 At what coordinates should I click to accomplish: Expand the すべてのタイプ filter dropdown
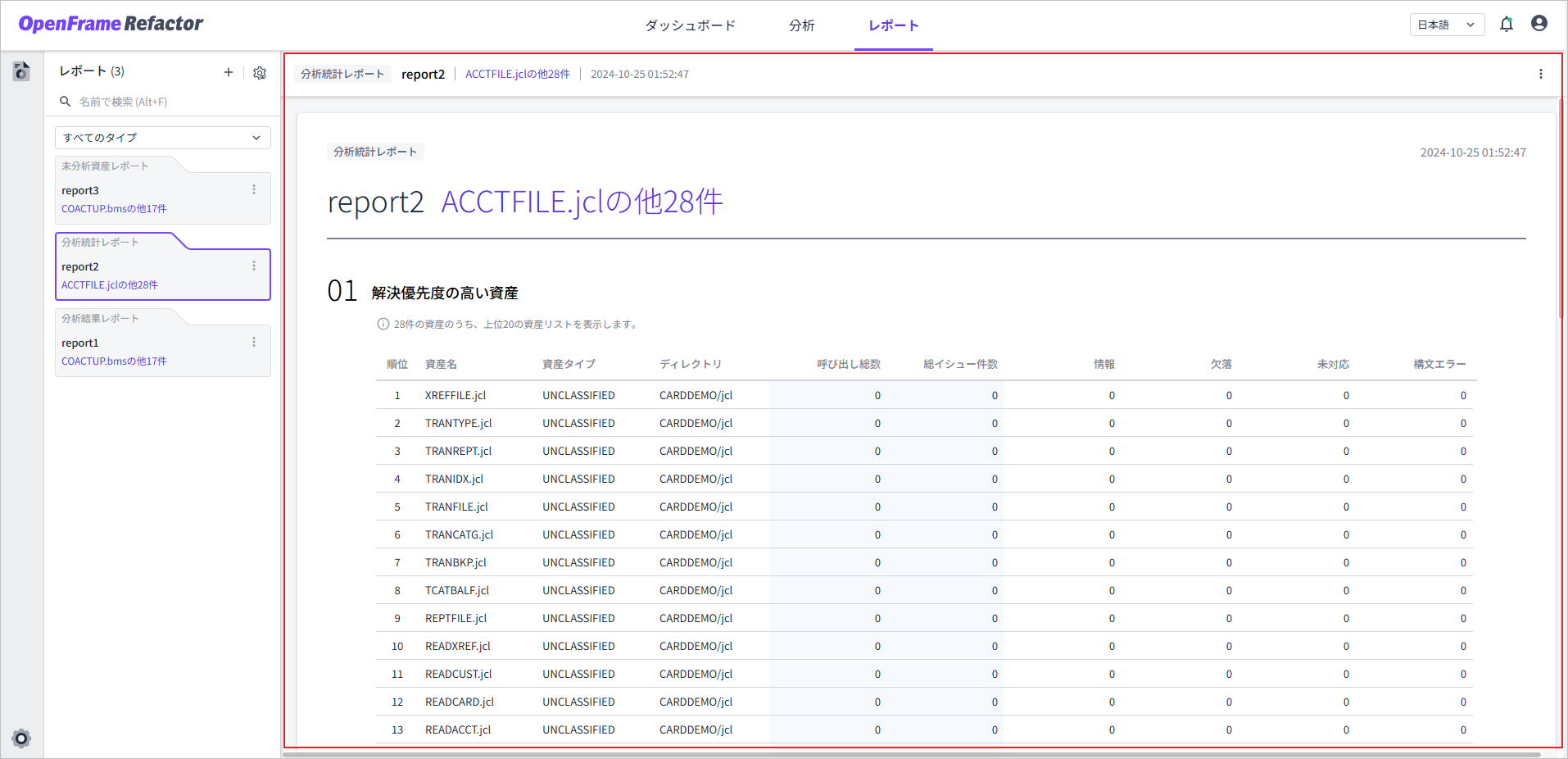pyautogui.click(x=163, y=138)
